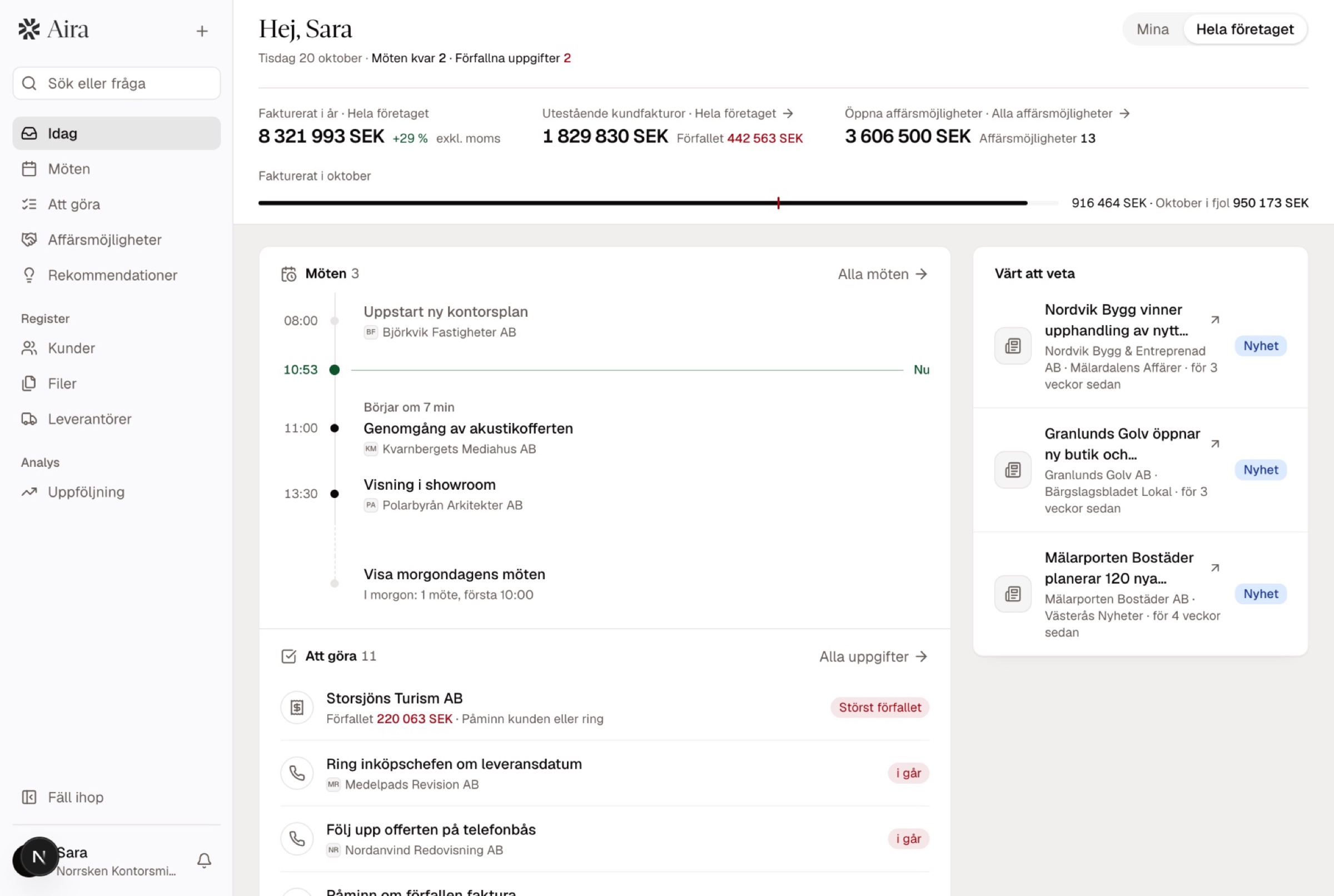Open the Visning i showroom meeting
Viewport: 1334px width, 896px height.
tap(430, 485)
